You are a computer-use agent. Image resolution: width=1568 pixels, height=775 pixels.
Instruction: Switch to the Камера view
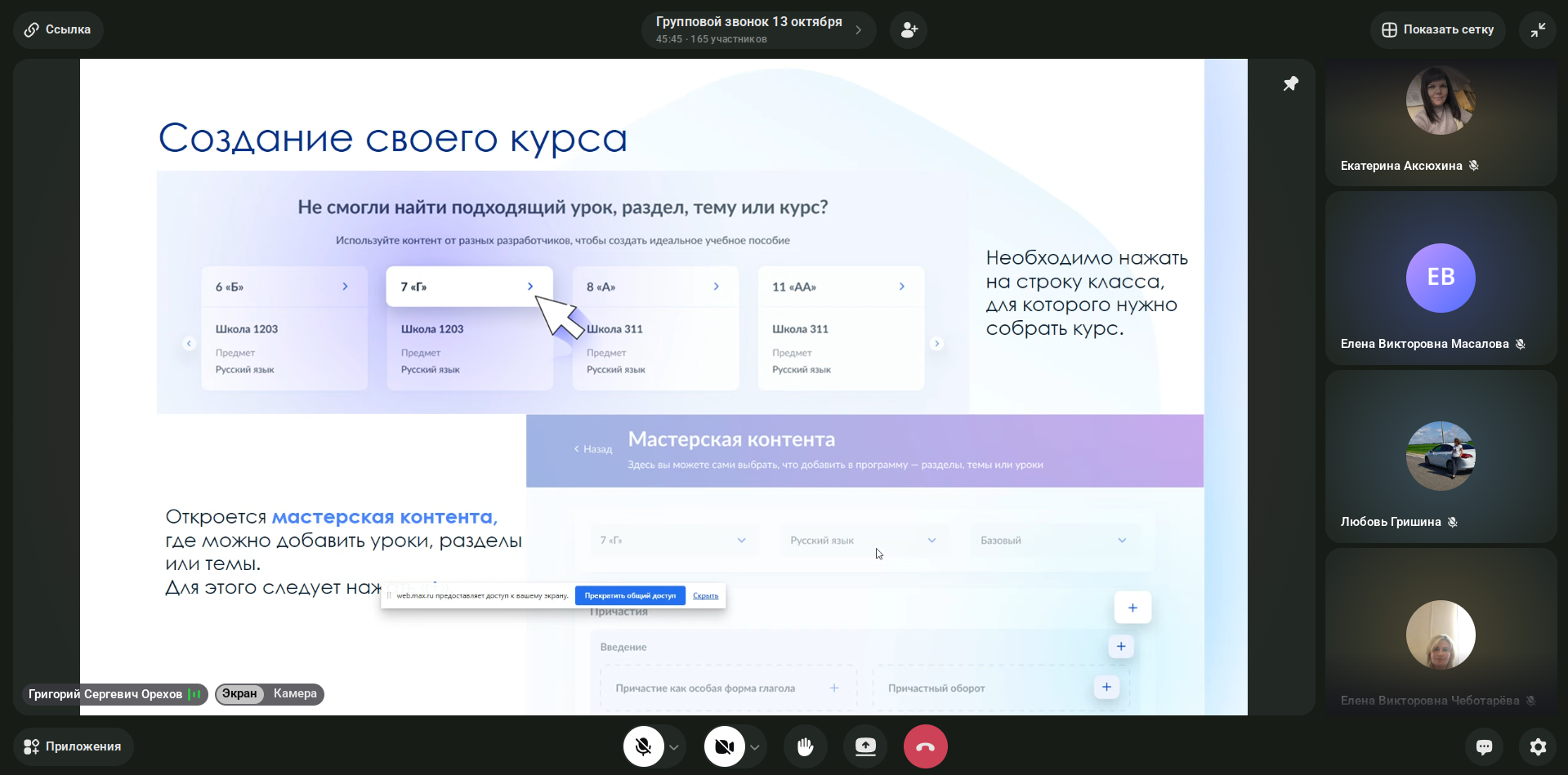[x=295, y=693]
